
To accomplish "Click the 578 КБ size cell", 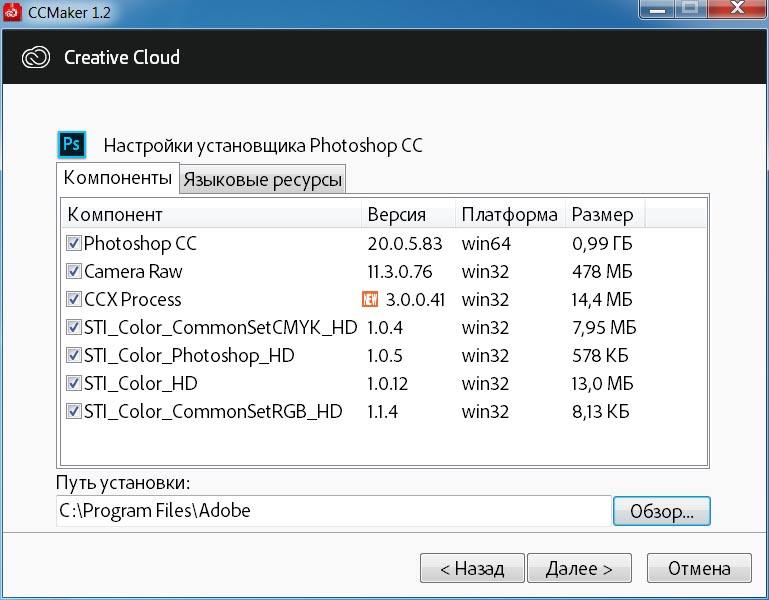I will coord(600,355).
